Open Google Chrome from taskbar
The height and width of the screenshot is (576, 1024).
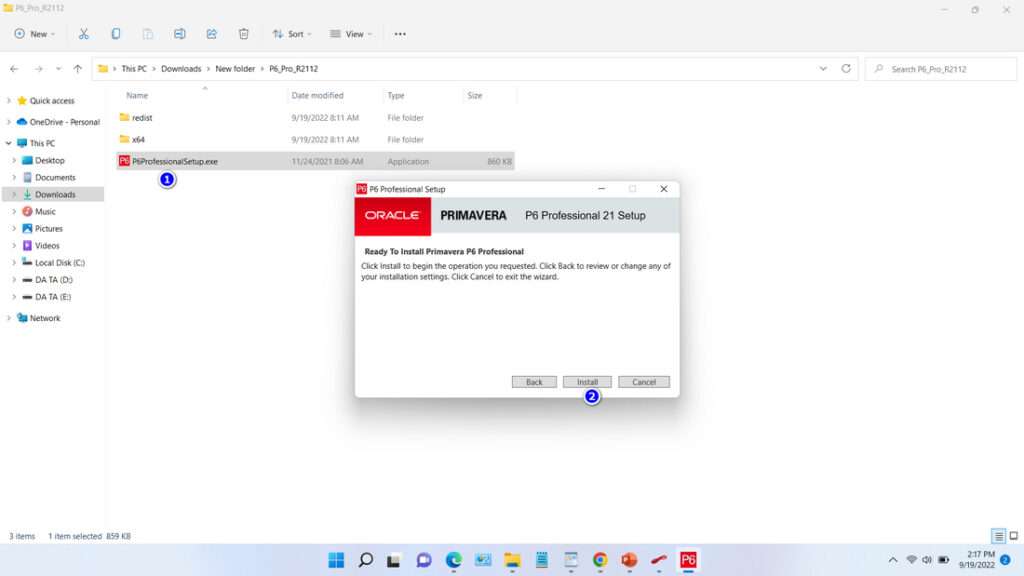point(600,560)
